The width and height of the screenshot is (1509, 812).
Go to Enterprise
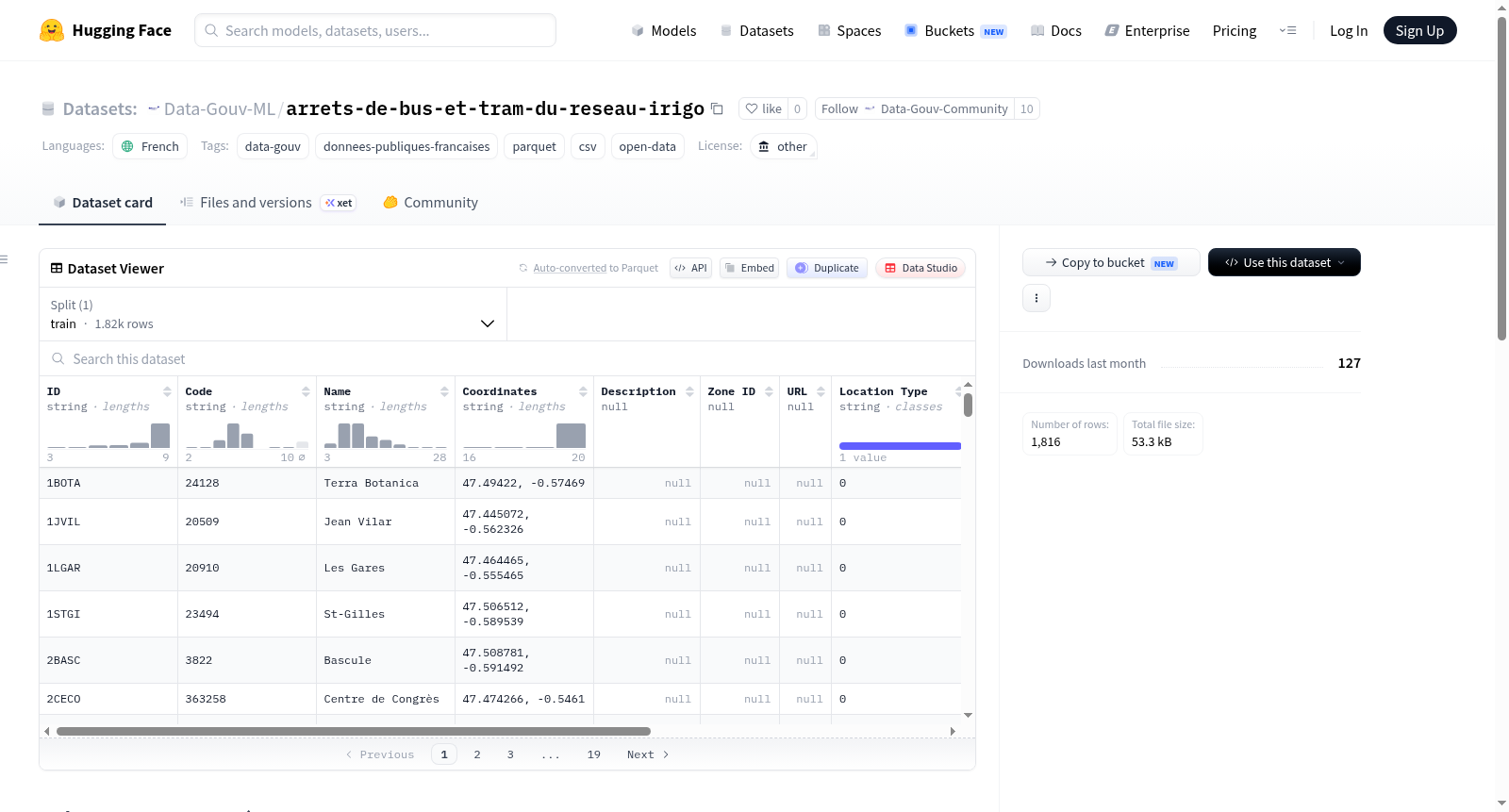click(1147, 30)
